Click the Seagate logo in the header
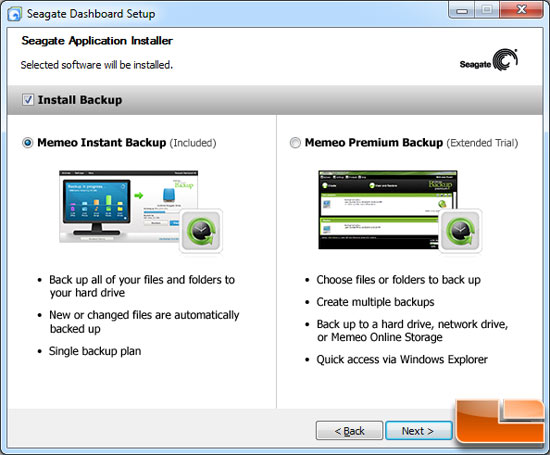Image resolution: width=550 pixels, height=455 pixels. [488, 60]
